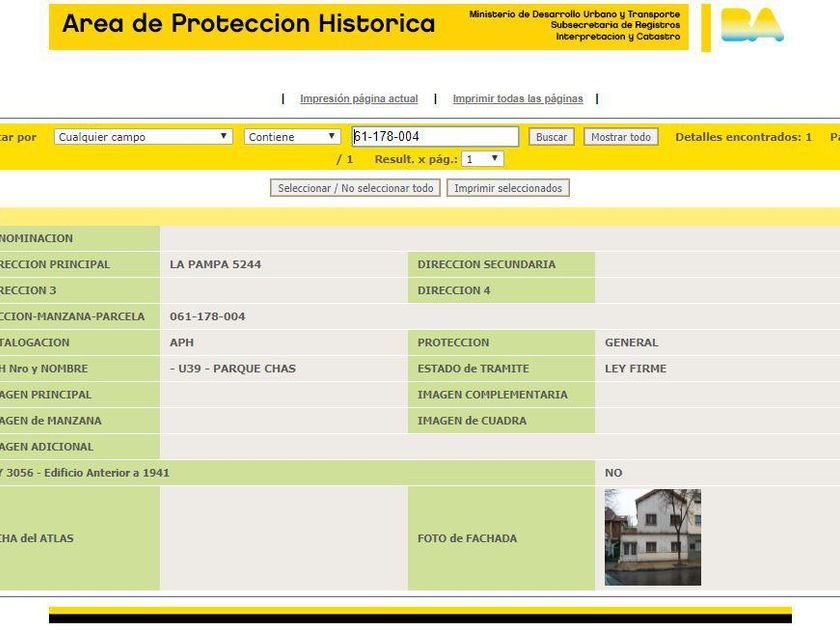Click the 'Mostrar todo' button

click(x=620, y=137)
